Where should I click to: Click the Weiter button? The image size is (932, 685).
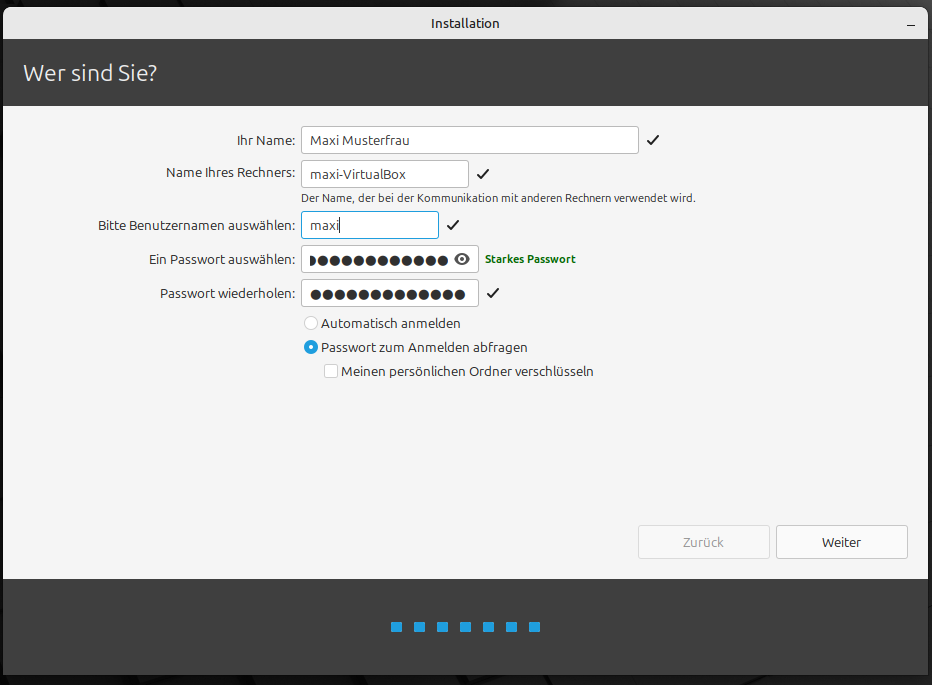click(x=842, y=542)
